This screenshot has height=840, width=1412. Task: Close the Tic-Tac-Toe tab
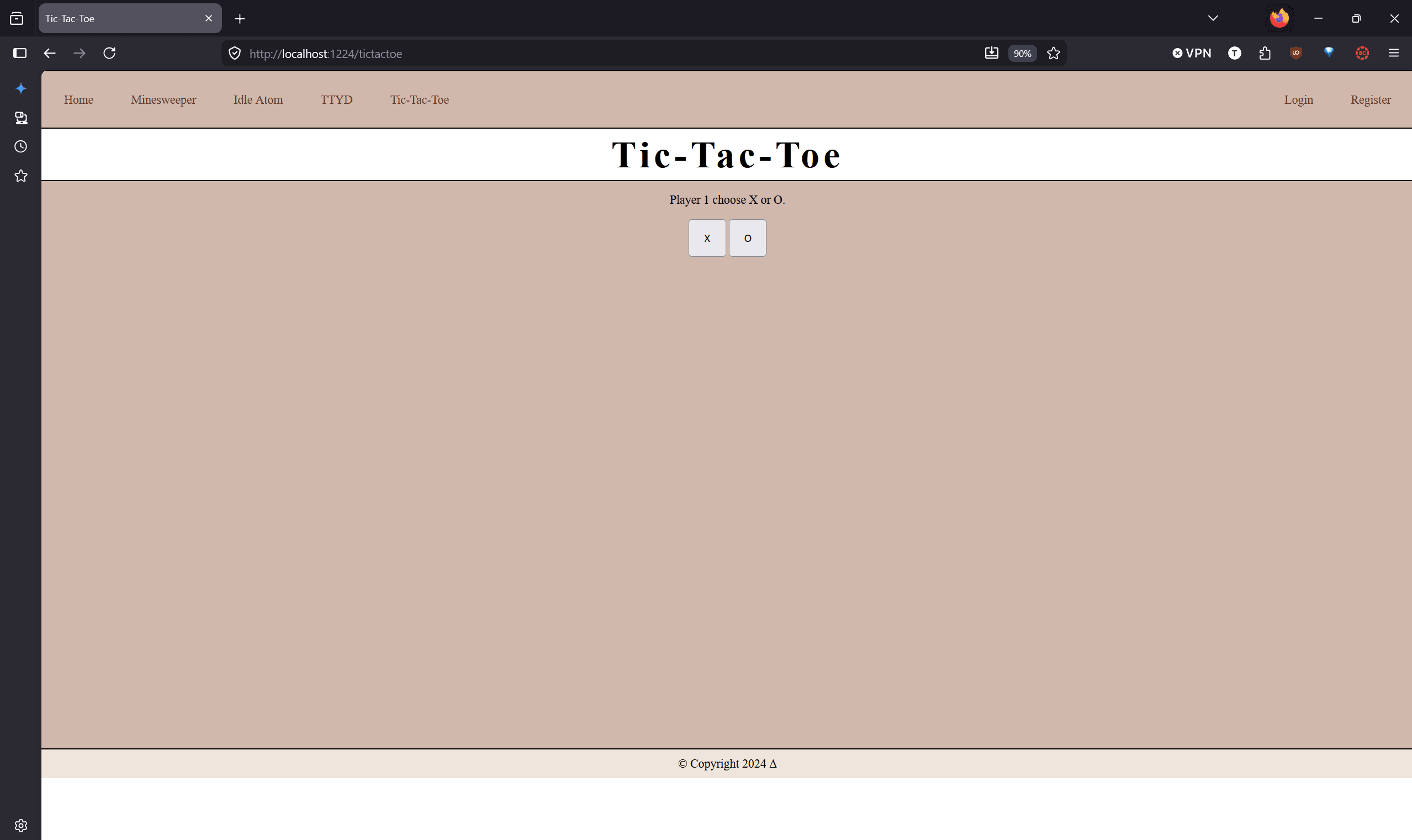[x=209, y=19]
